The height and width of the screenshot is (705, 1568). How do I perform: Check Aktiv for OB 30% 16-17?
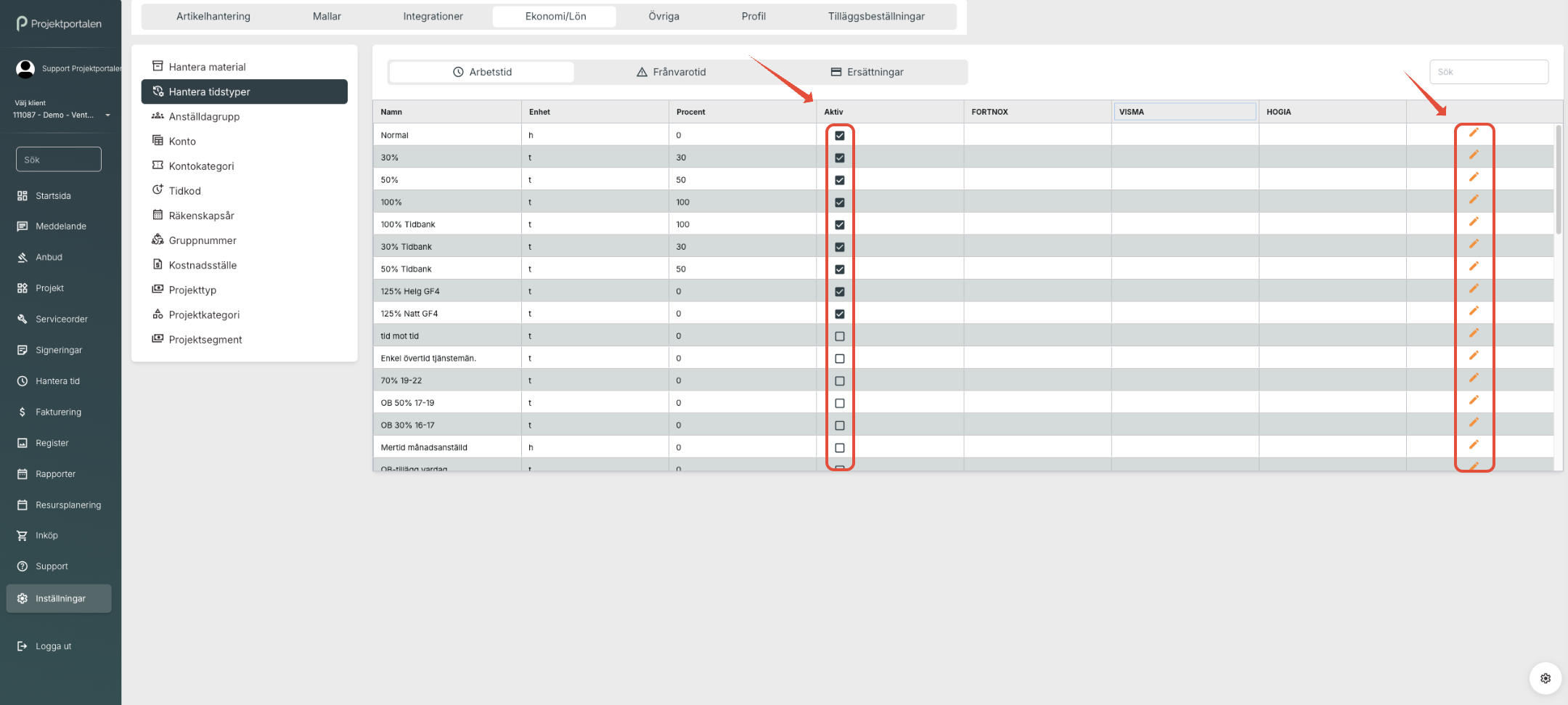[x=840, y=425]
